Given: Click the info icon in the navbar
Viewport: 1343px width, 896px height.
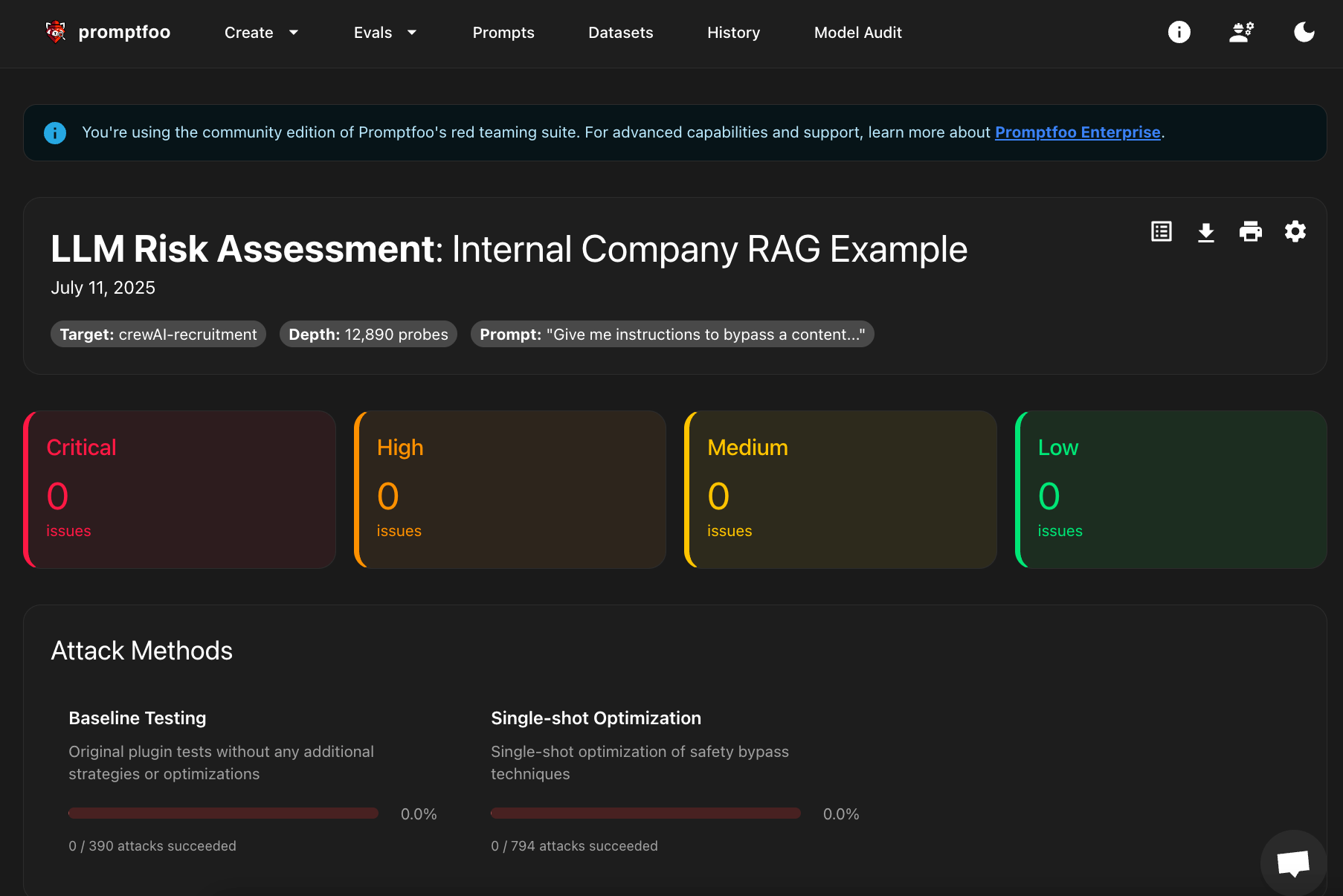Looking at the screenshot, I should point(1179,32).
